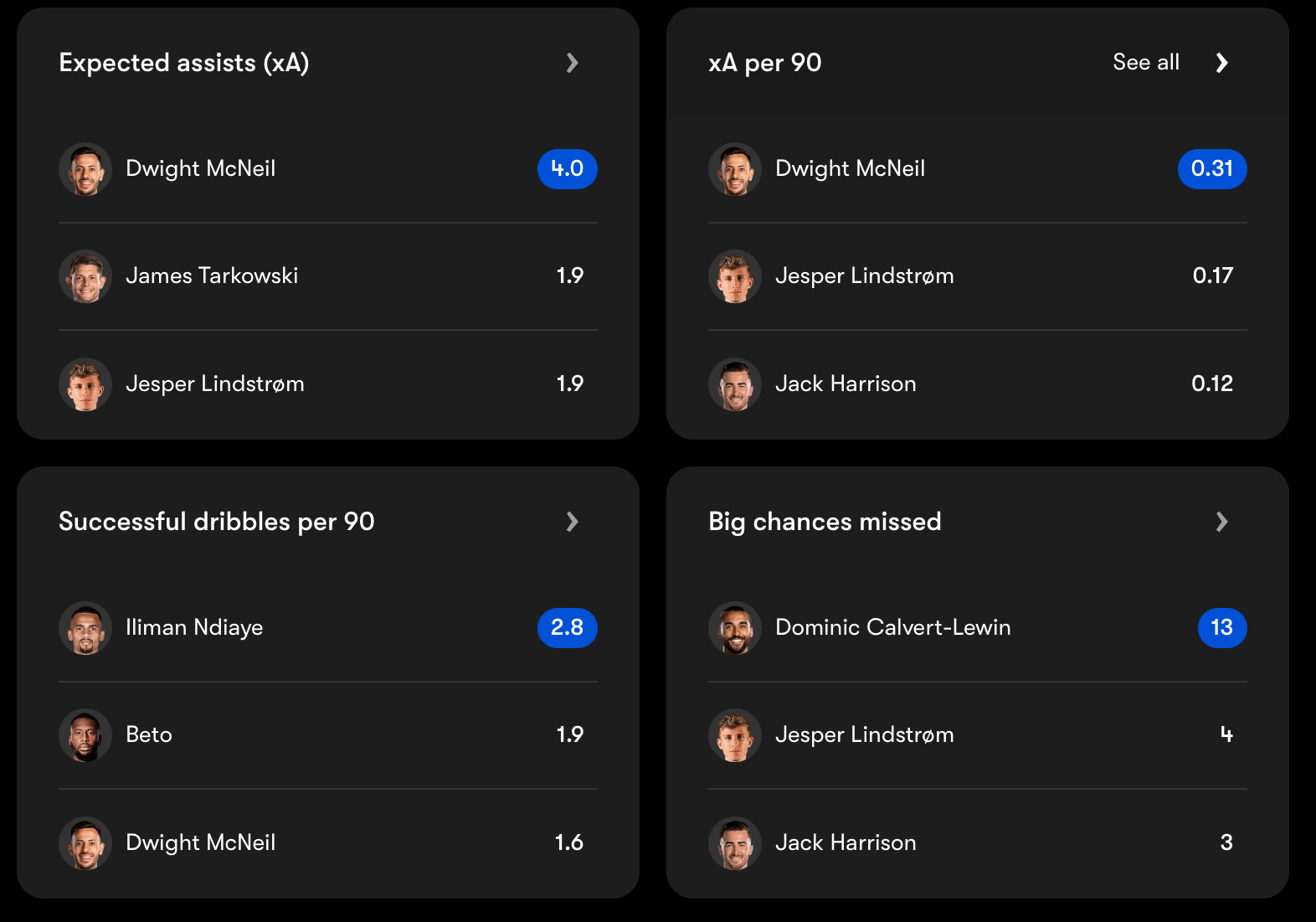The width and height of the screenshot is (1316, 922).
Task: Expand Successful dribbles per 90 chevron
Action: 573,522
